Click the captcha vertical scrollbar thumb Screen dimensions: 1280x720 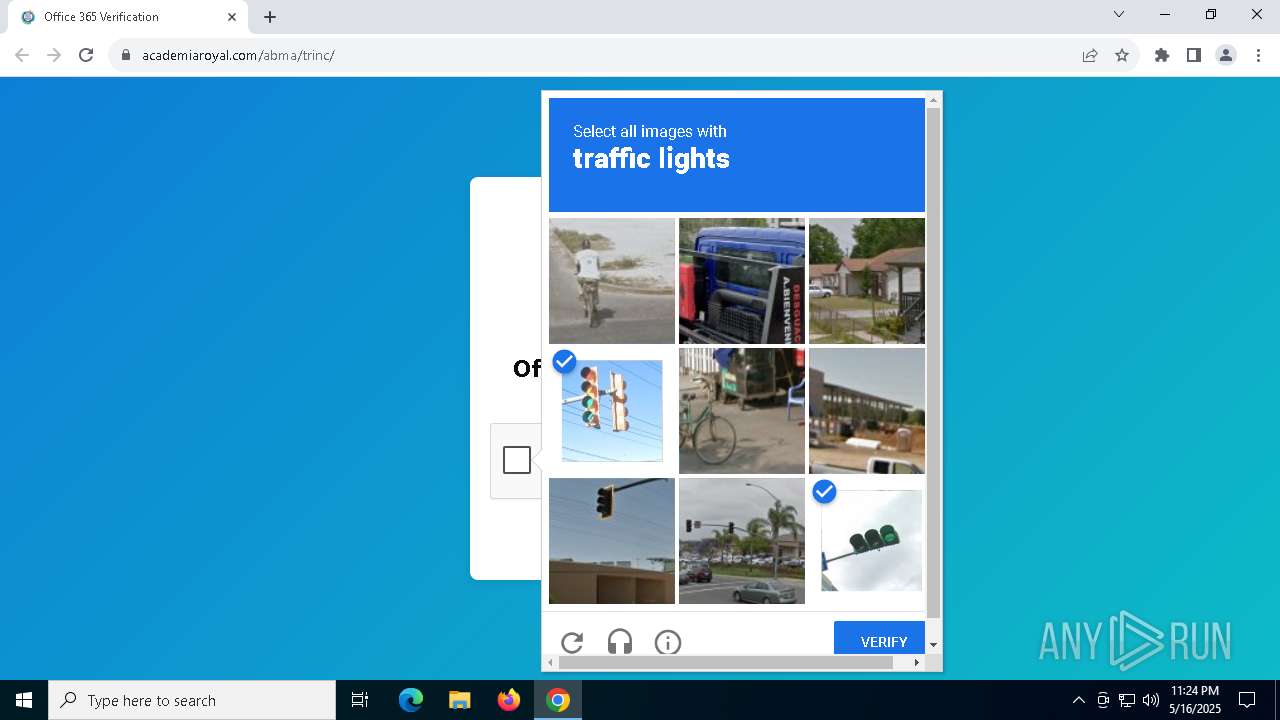pyautogui.click(x=933, y=363)
